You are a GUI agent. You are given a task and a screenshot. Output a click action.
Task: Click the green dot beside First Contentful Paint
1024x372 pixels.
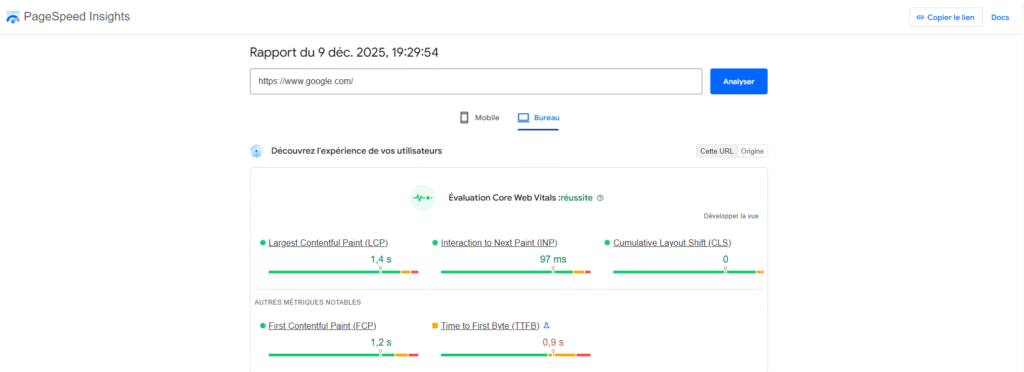(x=263, y=325)
